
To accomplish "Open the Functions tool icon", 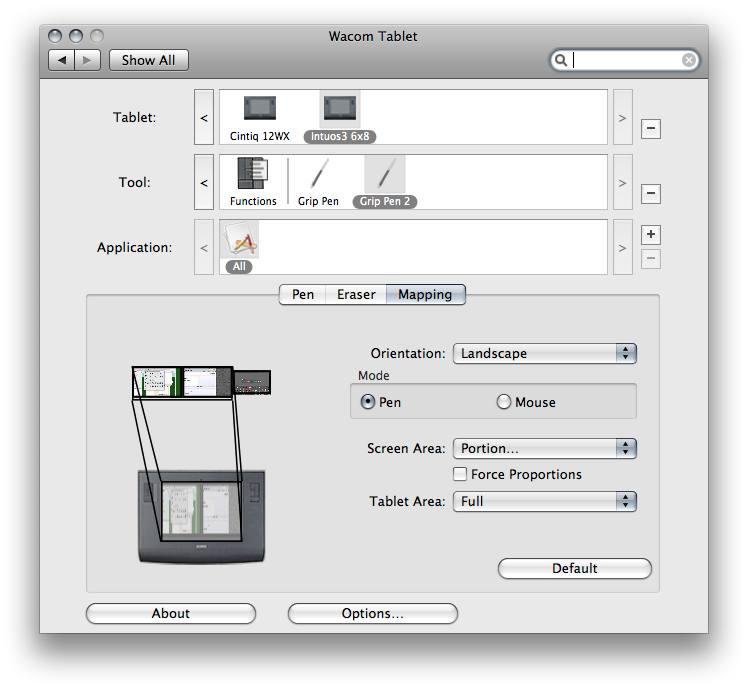I will [x=253, y=174].
